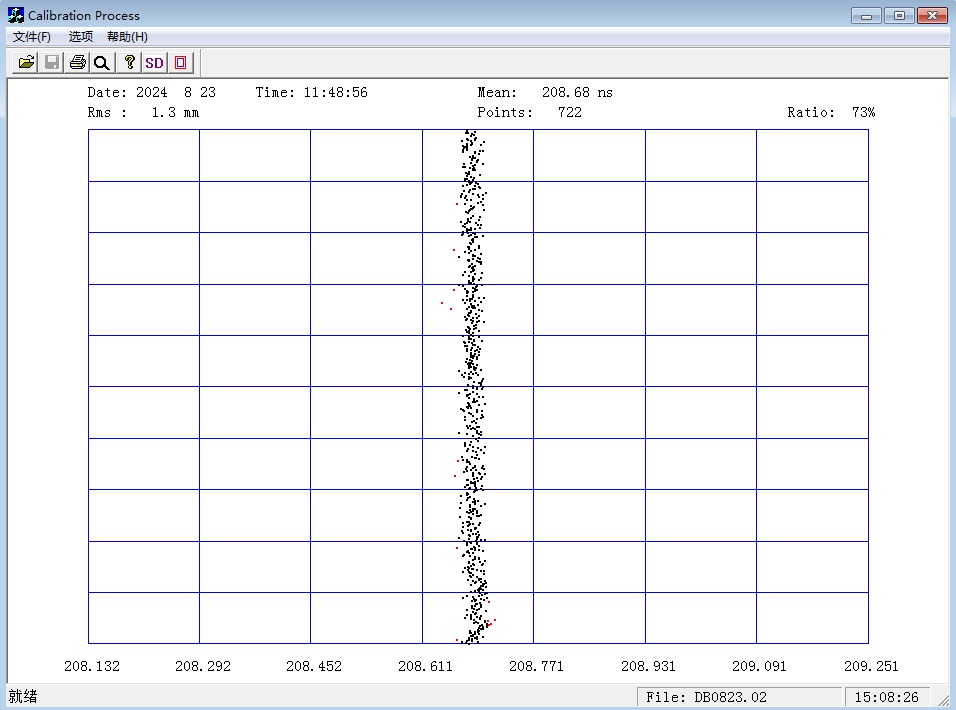Image resolution: width=956 pixels, height=710 pixels.
Task: Click the Print toolbar icon
Action: 77,62
